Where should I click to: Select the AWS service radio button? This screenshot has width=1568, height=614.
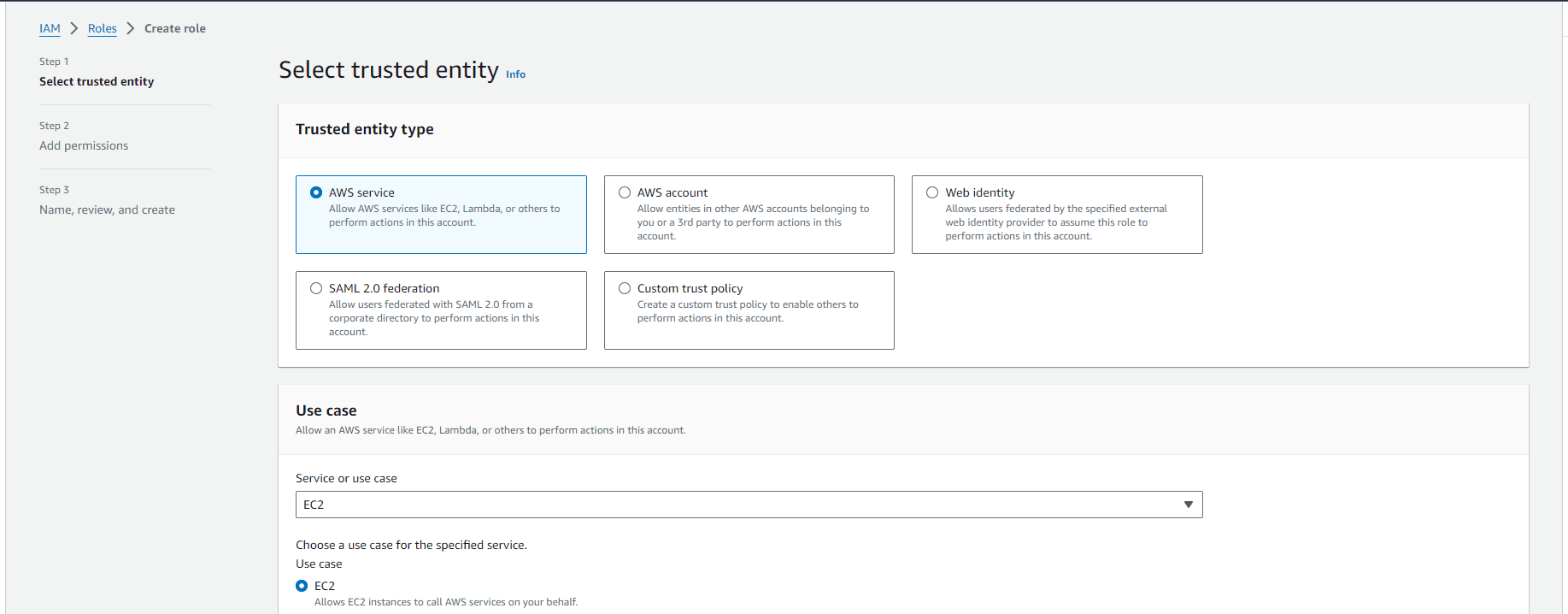click(316, 192)
